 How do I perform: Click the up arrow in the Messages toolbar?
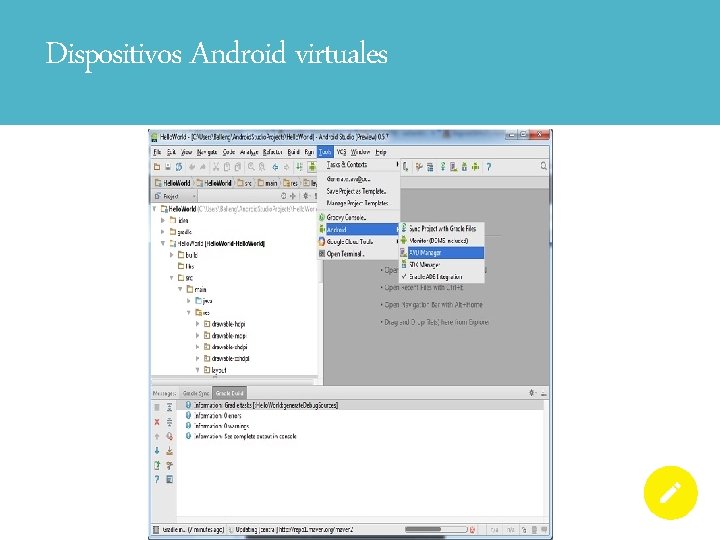tap(157, 436)
